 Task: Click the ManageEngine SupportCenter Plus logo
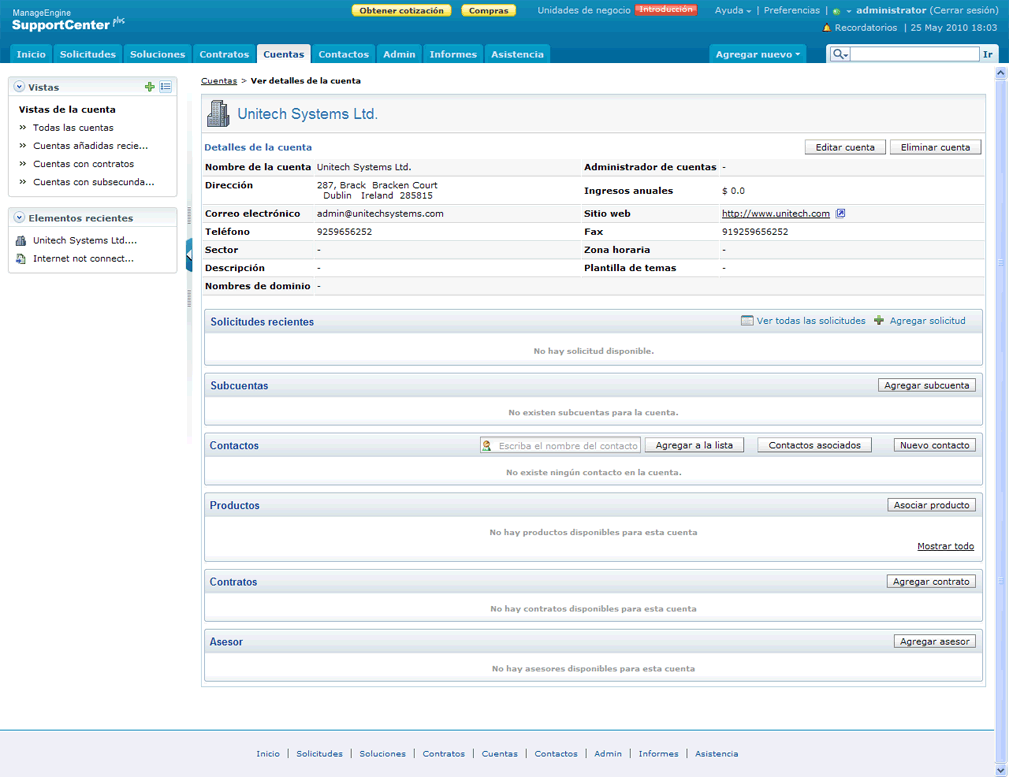click(x=68, y=20)
